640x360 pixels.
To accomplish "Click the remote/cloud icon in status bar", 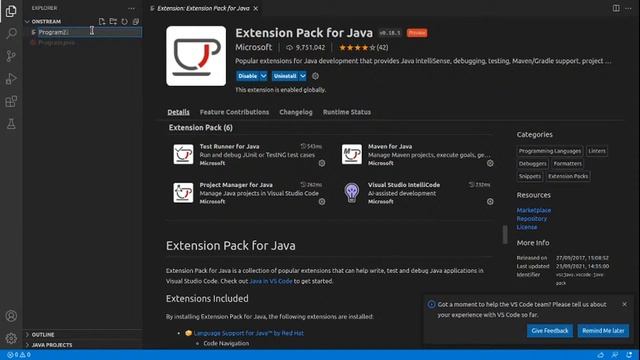I will 601,355.
